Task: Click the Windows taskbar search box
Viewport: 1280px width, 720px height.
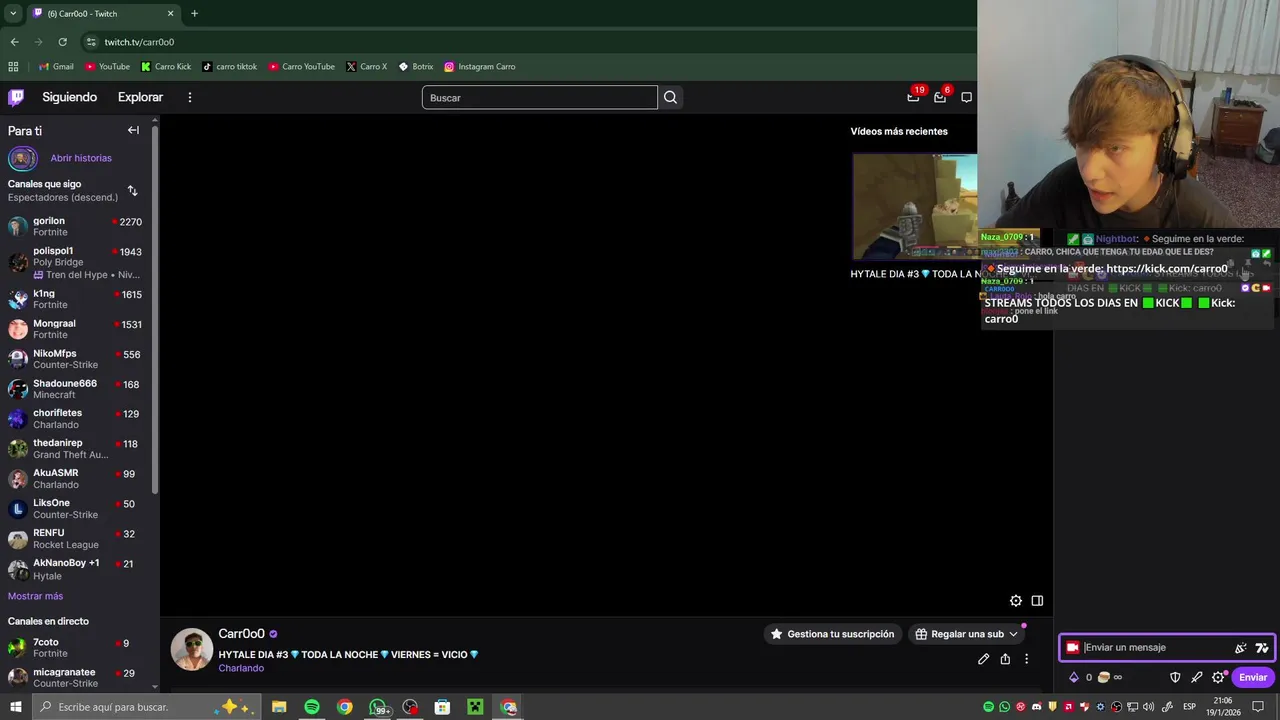Action: 145,707
